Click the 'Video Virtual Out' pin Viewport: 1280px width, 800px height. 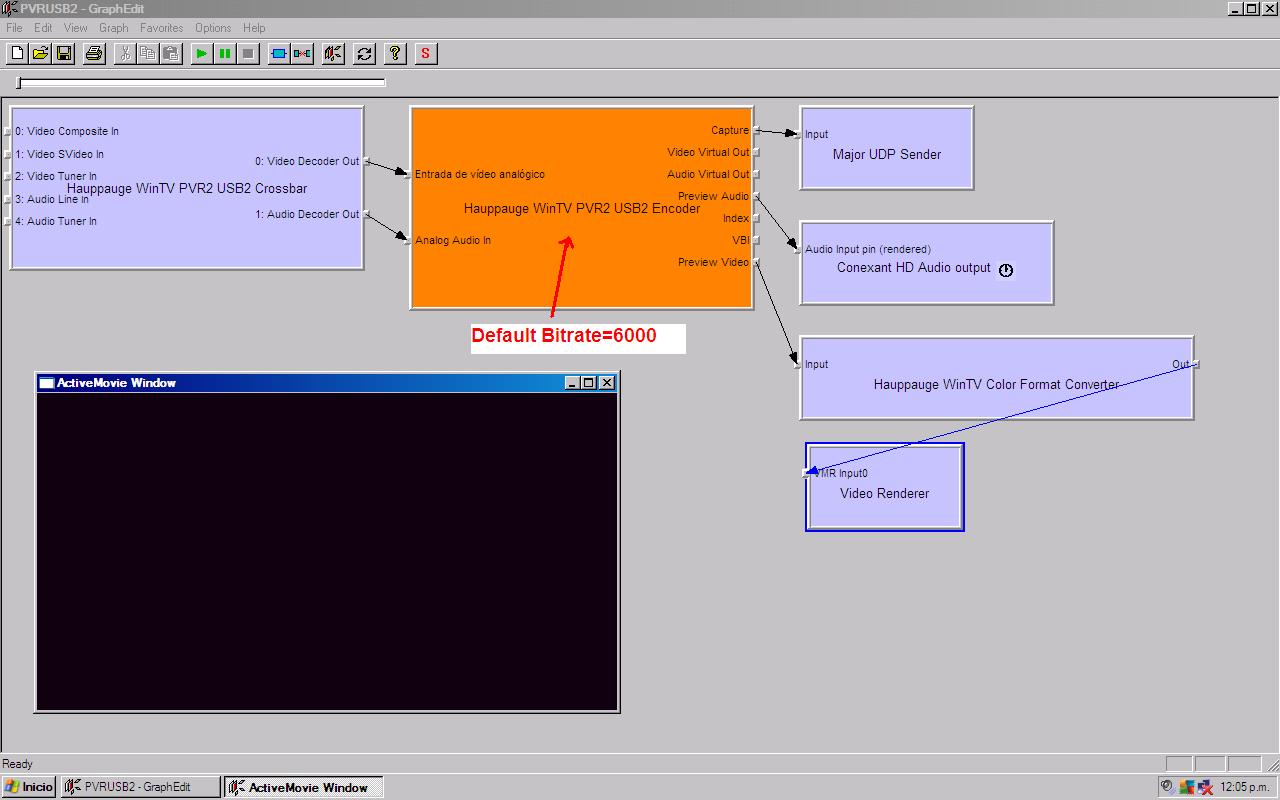(x=757, y=152)
